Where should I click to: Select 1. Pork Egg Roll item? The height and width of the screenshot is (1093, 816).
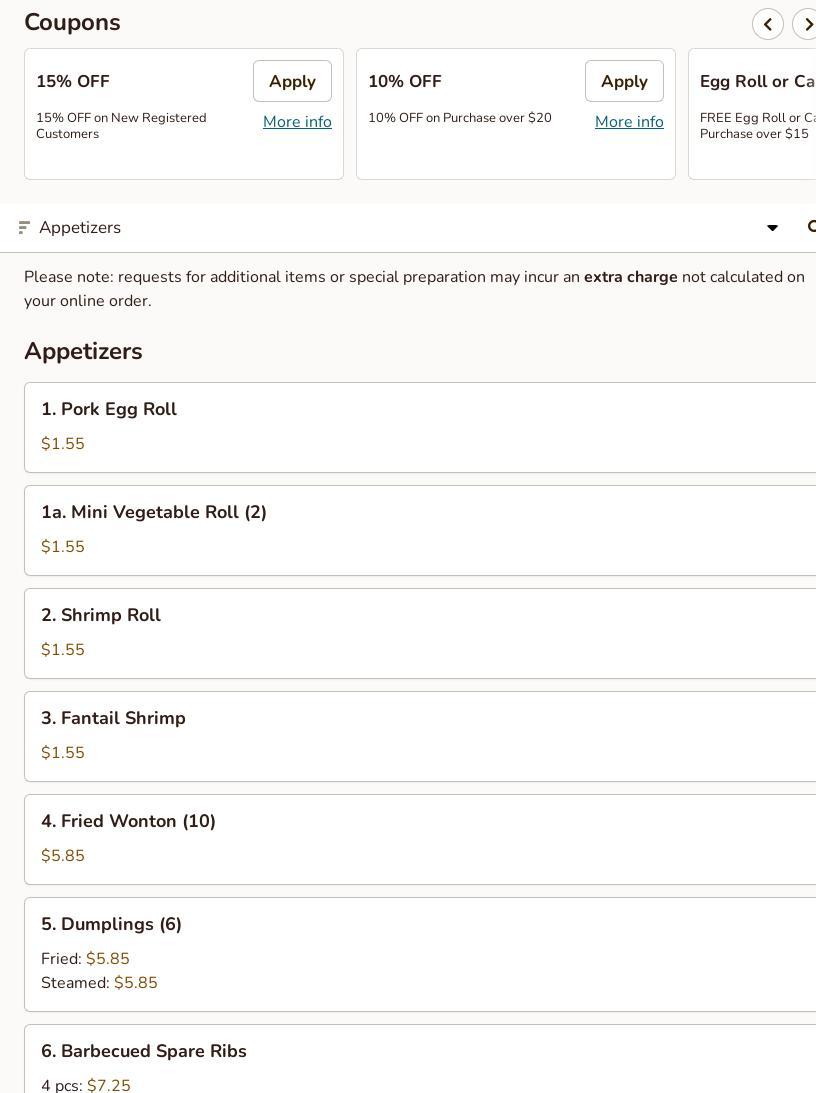pyautogui.click(x=420, y=427)
